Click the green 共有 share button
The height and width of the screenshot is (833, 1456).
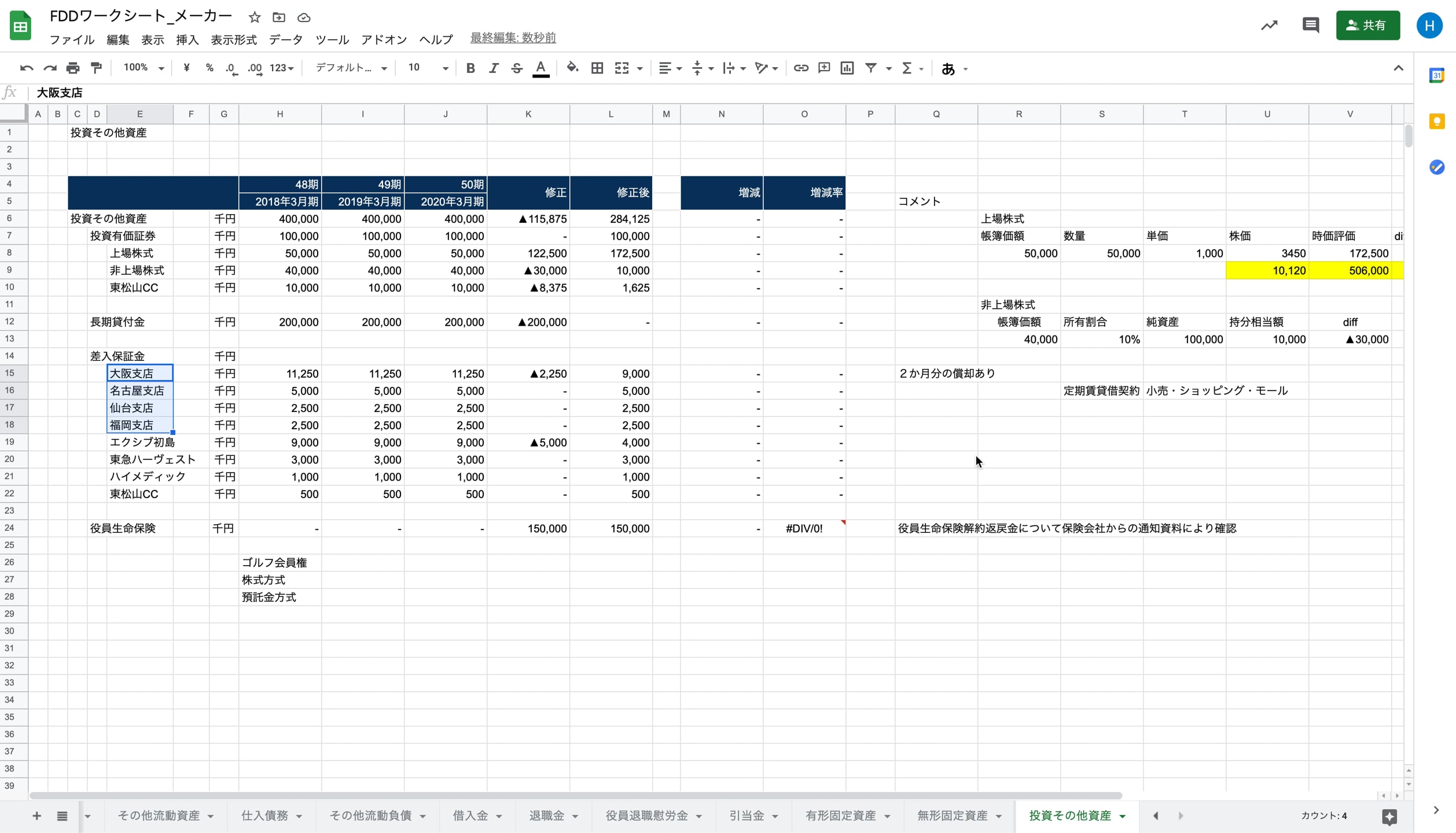(1367, 25)
